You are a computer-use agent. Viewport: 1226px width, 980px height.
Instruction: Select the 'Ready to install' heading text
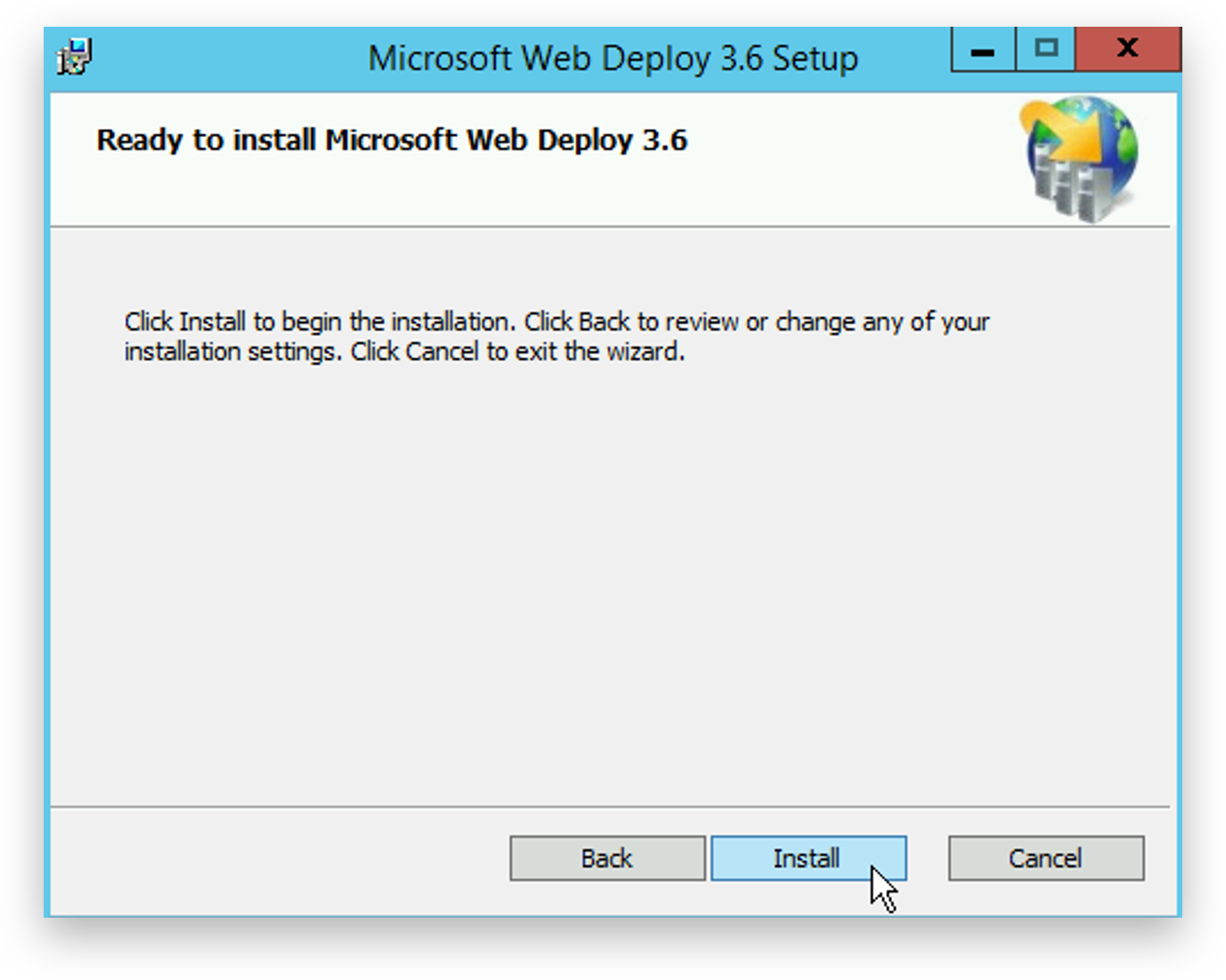point(392,141)
